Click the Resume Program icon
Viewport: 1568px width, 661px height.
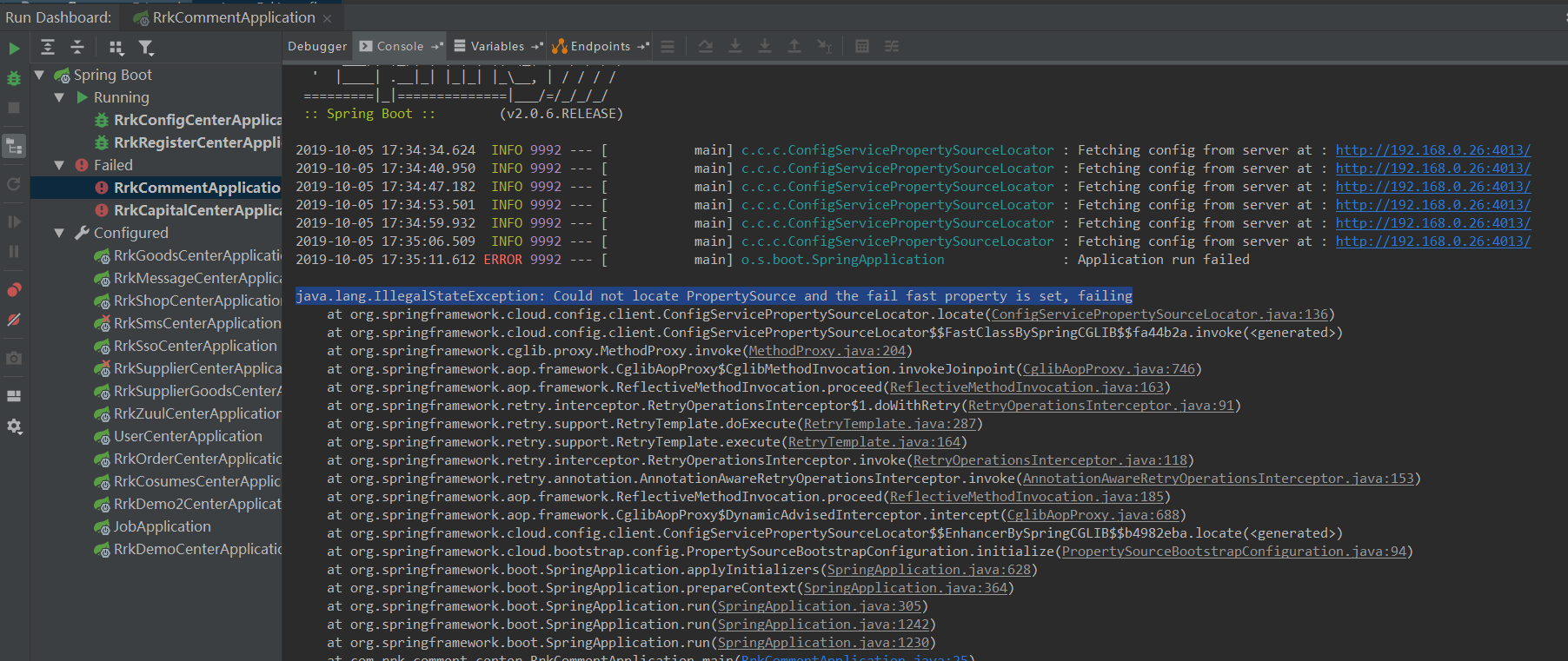14,221
